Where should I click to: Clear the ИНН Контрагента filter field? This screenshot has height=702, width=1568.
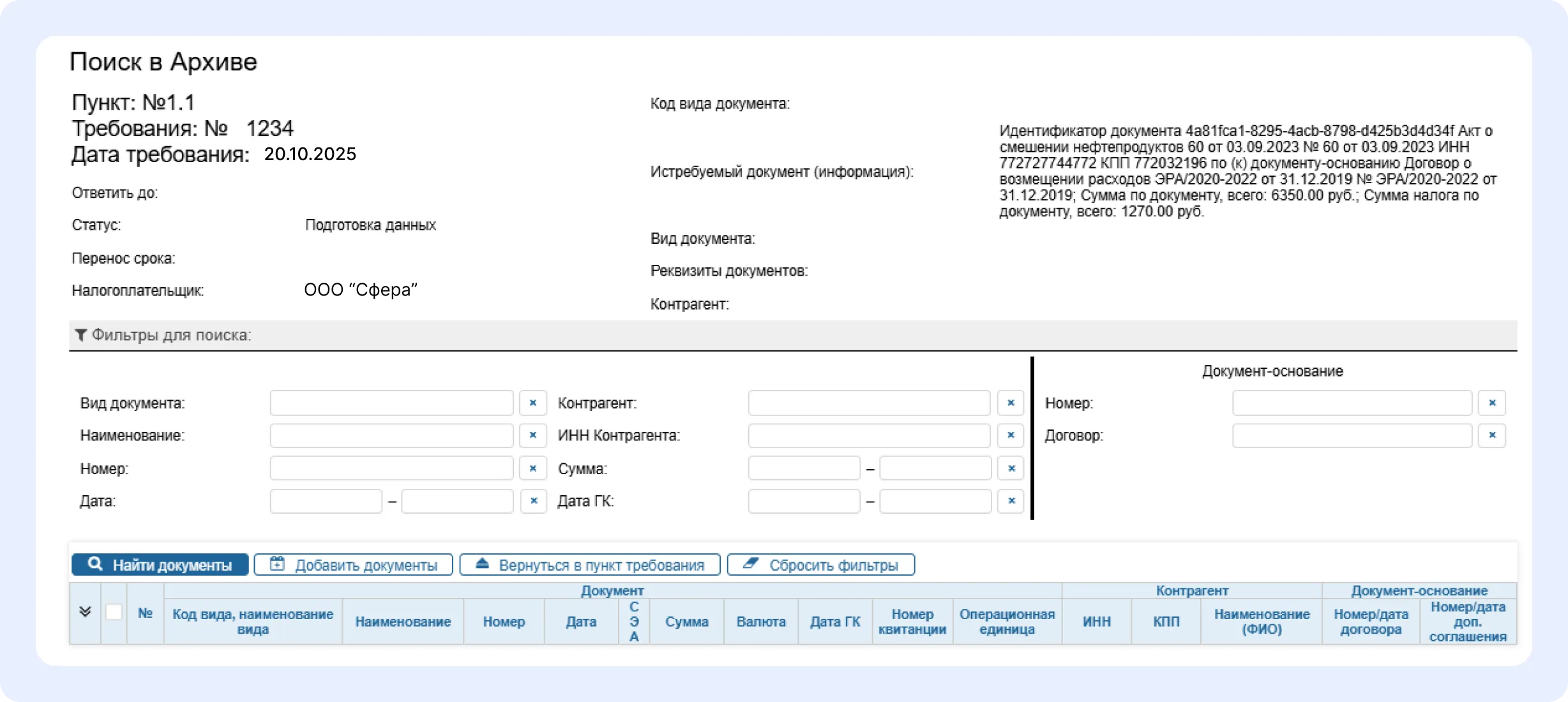pos(1011,435)
